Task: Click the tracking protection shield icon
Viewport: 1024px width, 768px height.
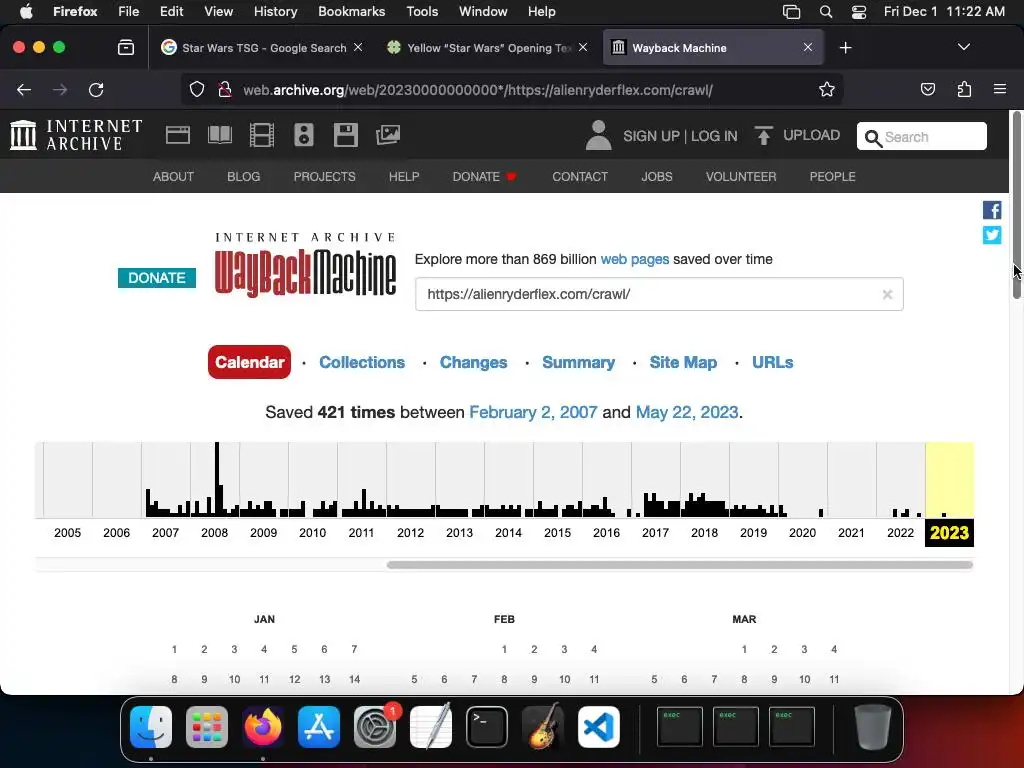Action: (x=197, y=89)
